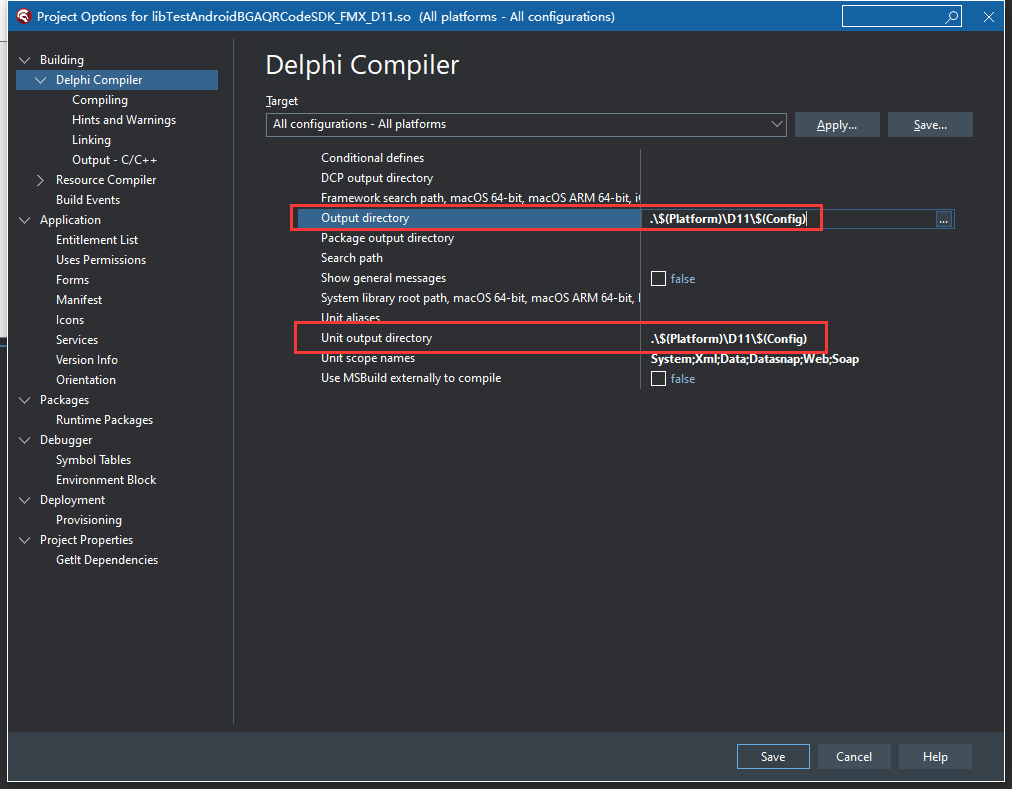This screenshot has height=789, width=1012.
Task: Collapse the Delphi Compiler tree node
Action: pyautogui.click(x=41, y=80)
